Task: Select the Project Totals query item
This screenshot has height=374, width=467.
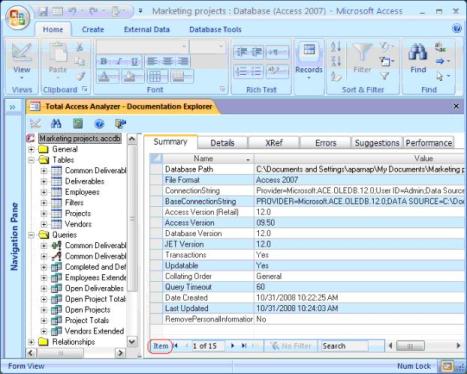Action: 87,320
